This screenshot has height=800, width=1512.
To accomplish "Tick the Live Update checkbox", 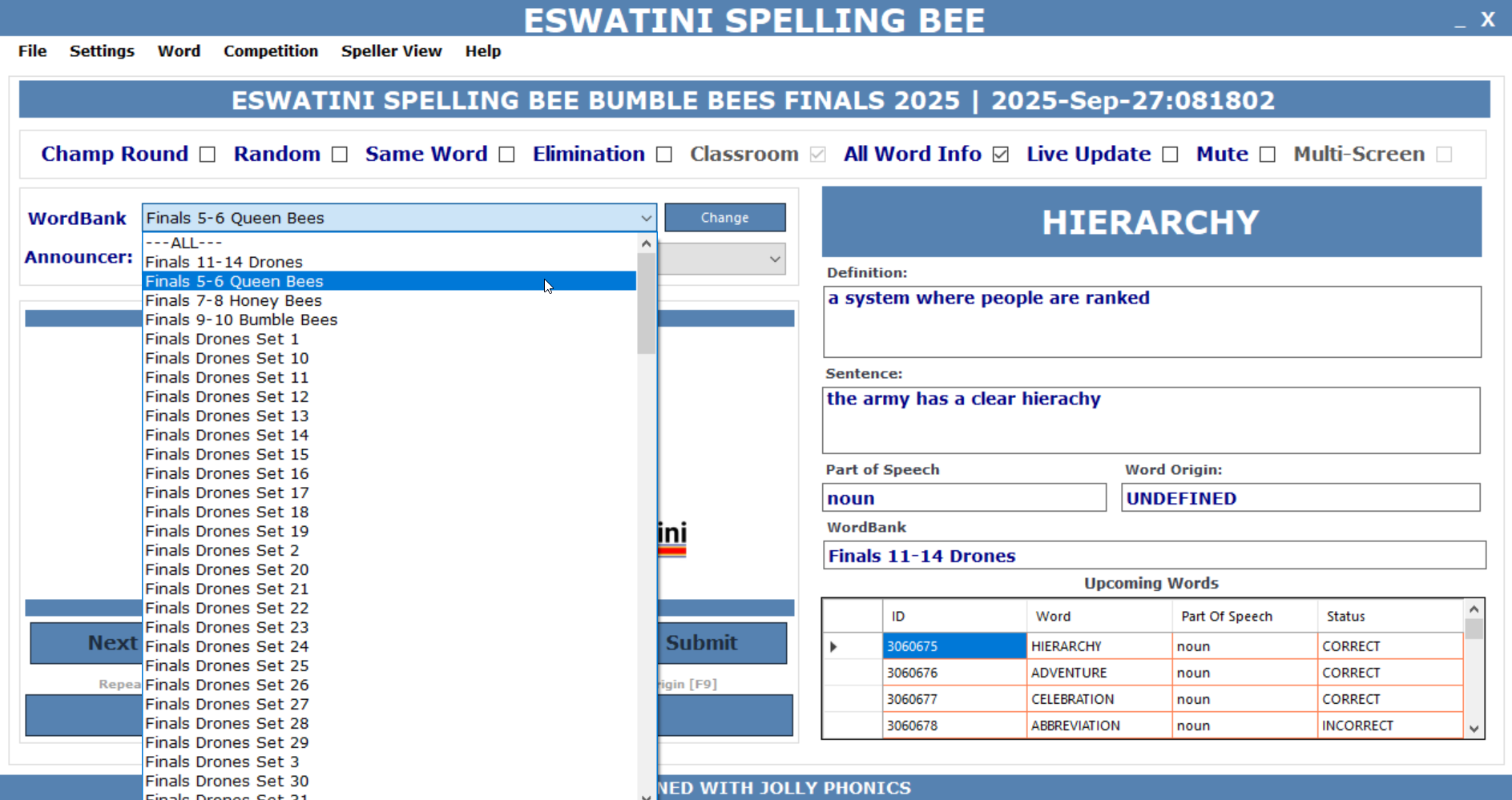I will pos(1170,155).
